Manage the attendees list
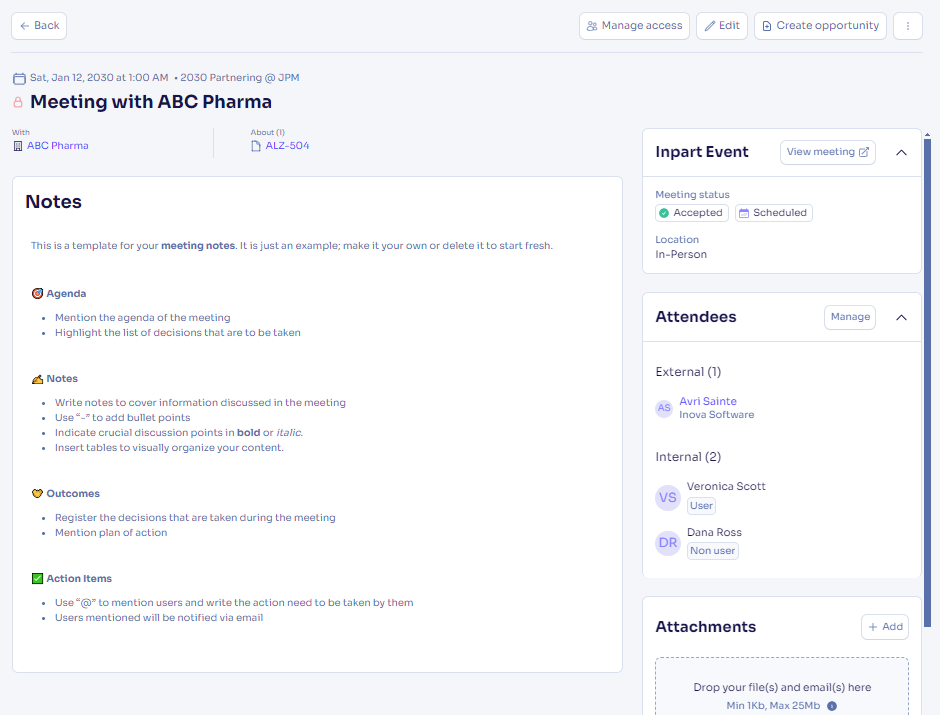This screenshot has height=715, width=940. tap(849, 317)
